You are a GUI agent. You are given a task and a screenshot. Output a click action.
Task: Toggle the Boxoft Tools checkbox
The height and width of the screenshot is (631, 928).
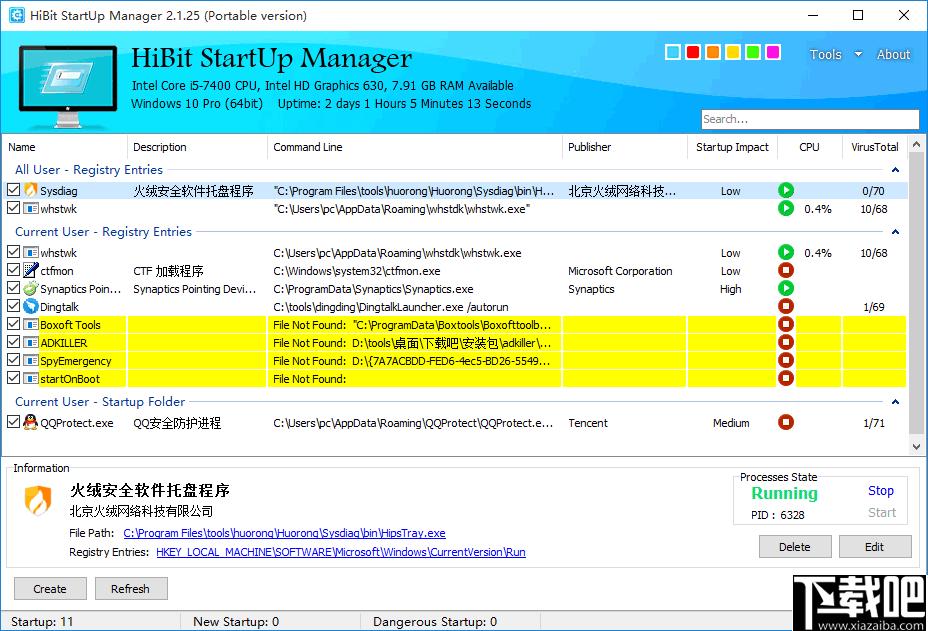coord(14,324)
